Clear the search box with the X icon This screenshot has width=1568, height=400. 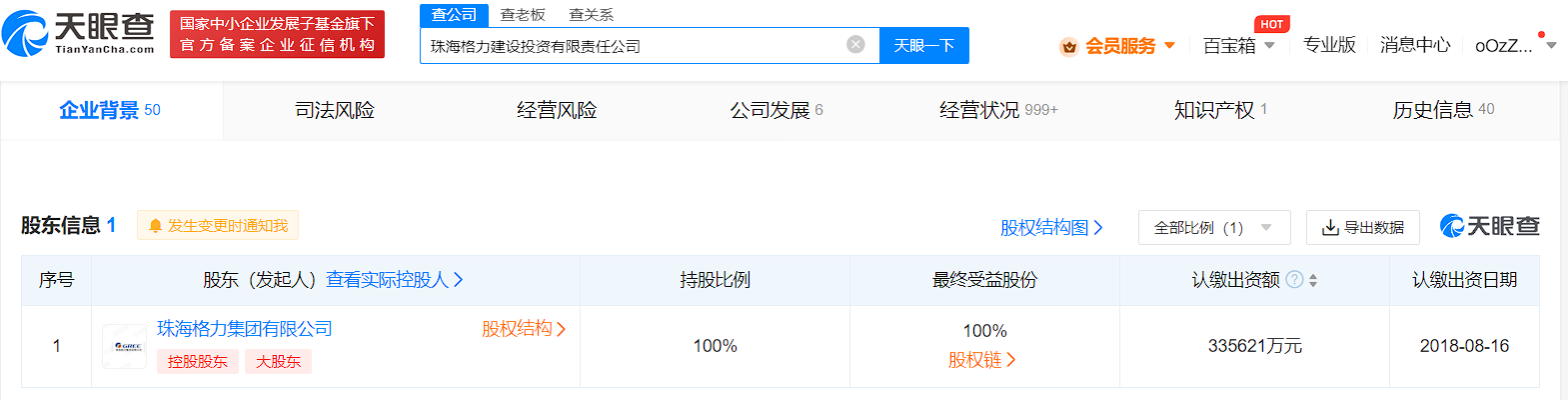(855, 44)
